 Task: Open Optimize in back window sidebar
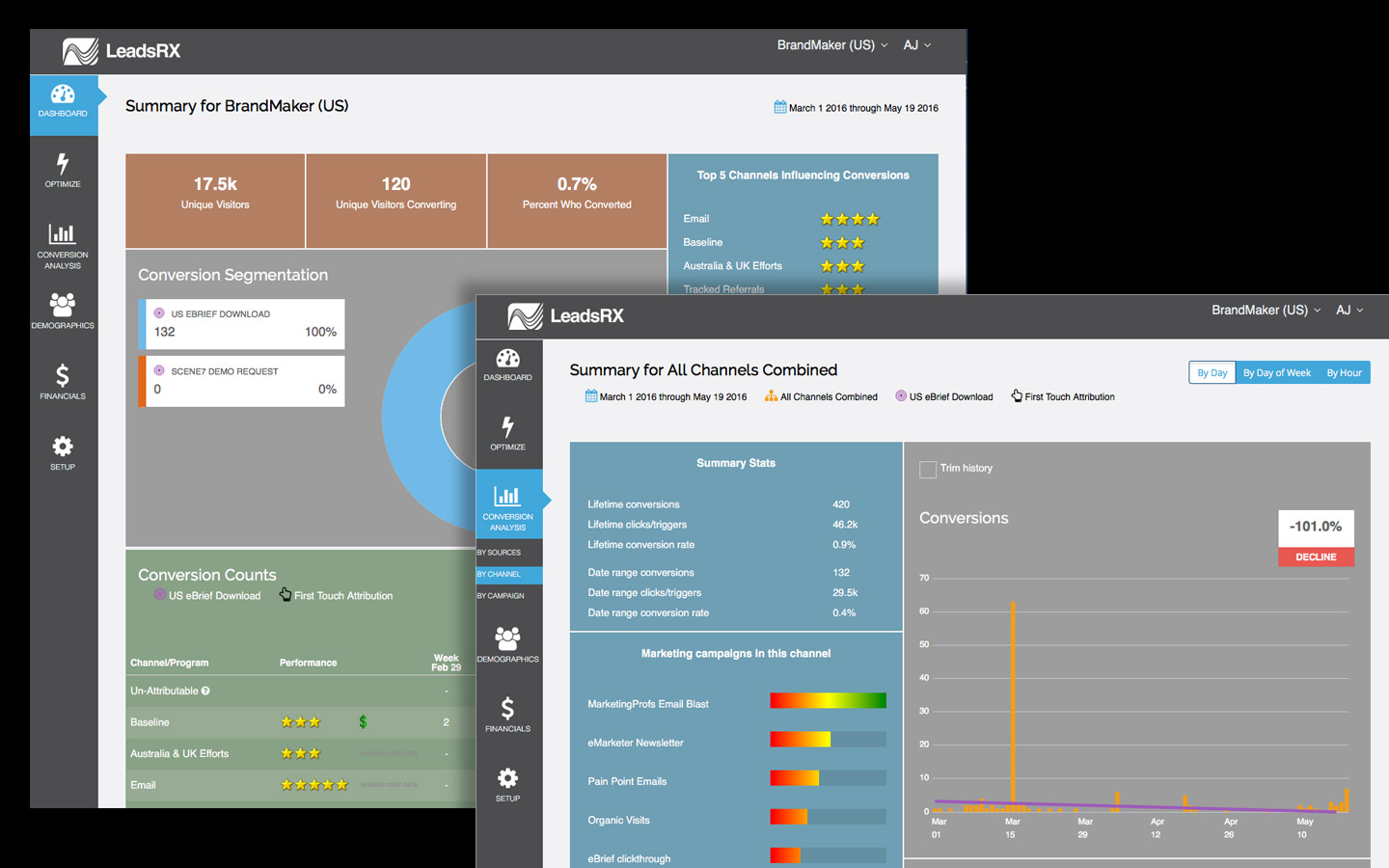[63, 170]
